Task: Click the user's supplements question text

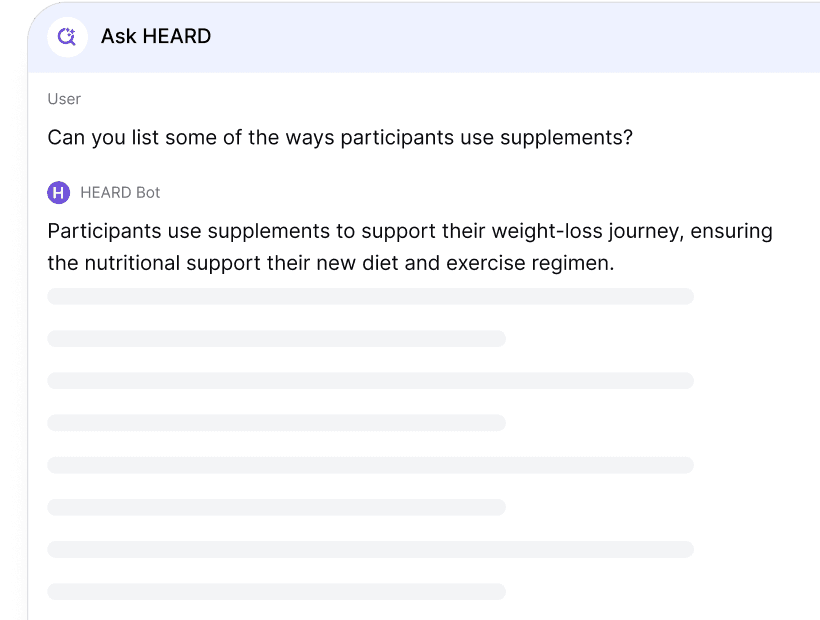Action: pyautogui.click(x=340, y=137)
